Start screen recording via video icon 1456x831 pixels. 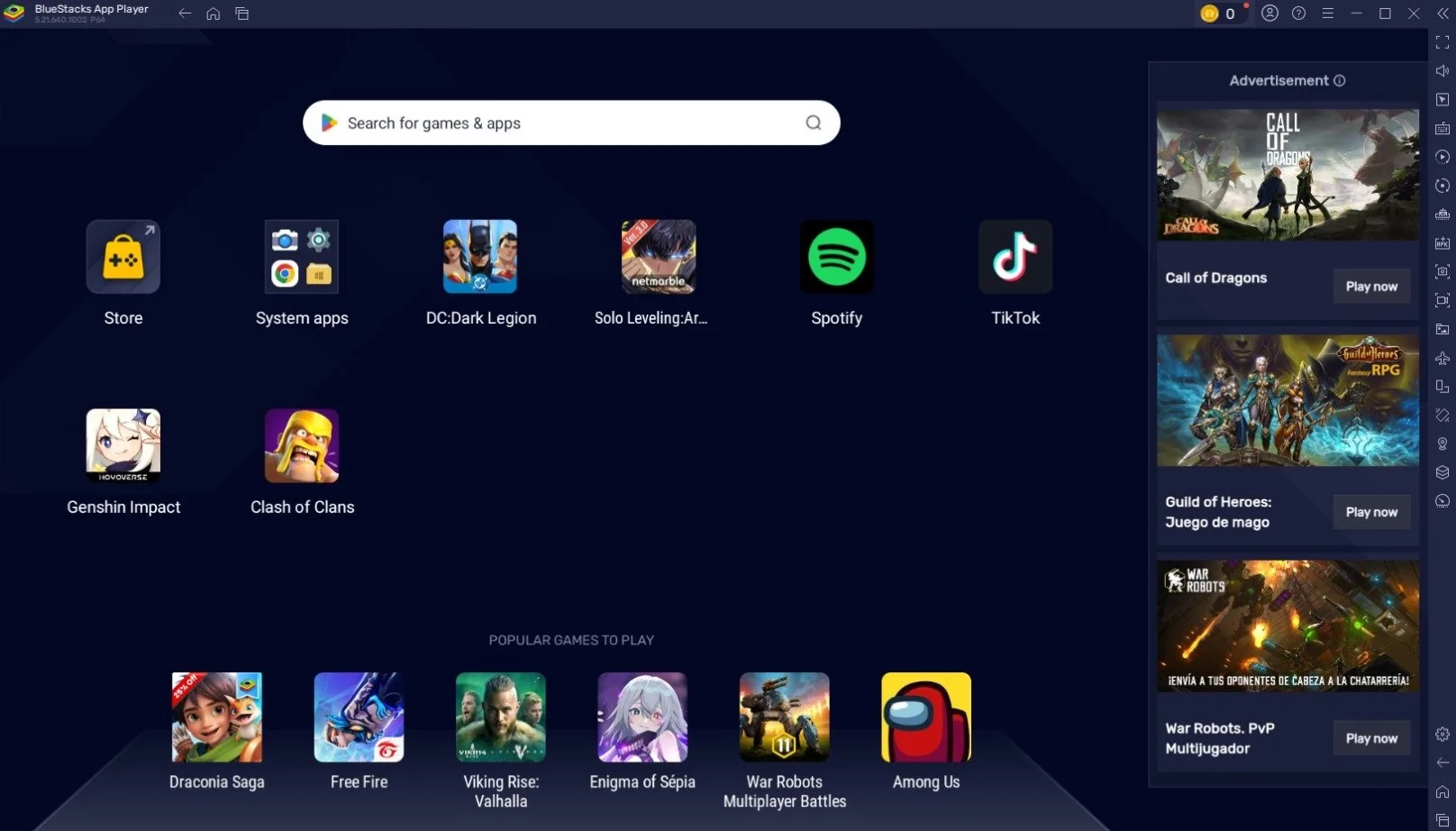1442,300
